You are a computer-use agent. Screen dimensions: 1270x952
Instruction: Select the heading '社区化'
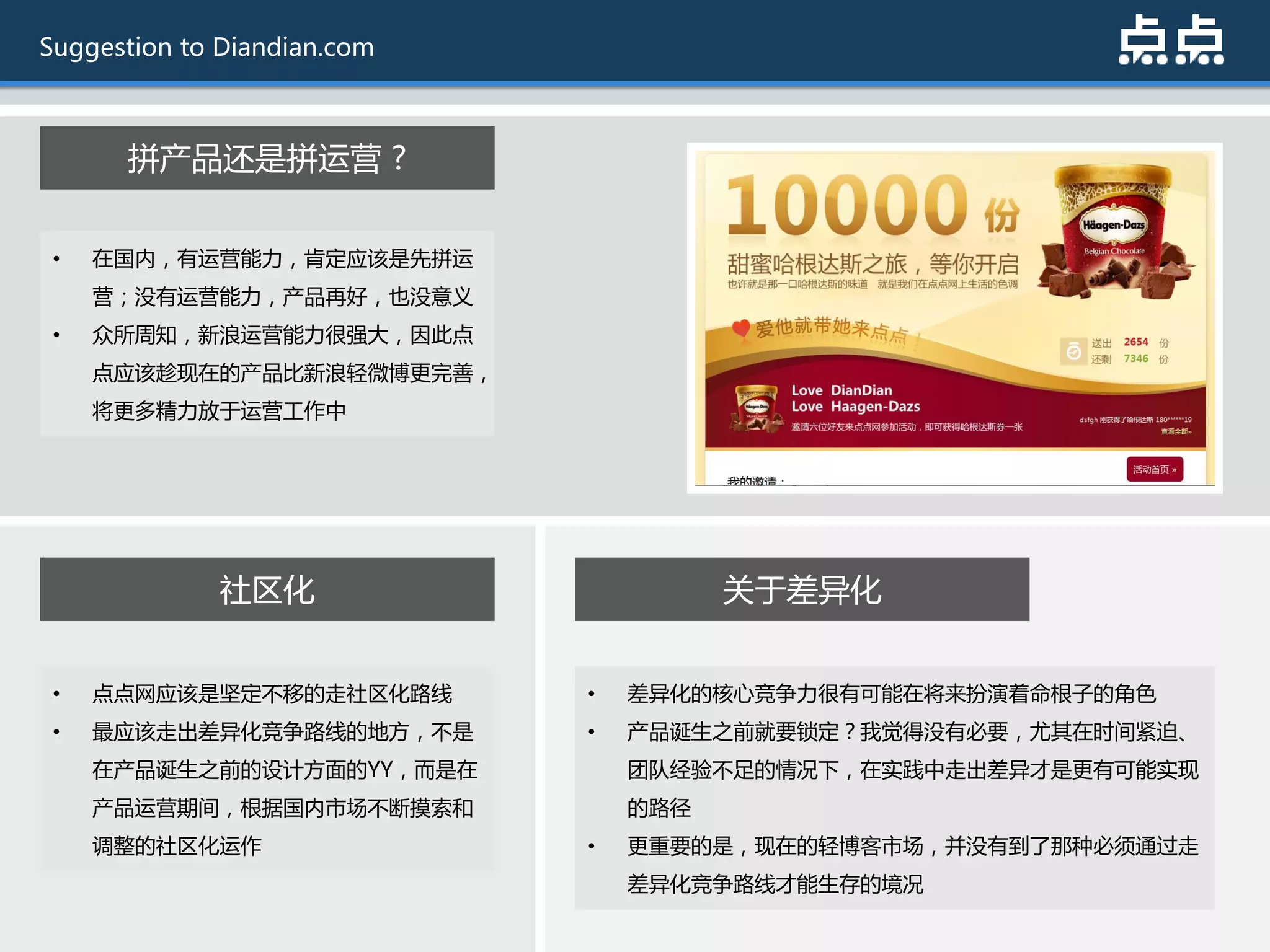coord(267,589)
